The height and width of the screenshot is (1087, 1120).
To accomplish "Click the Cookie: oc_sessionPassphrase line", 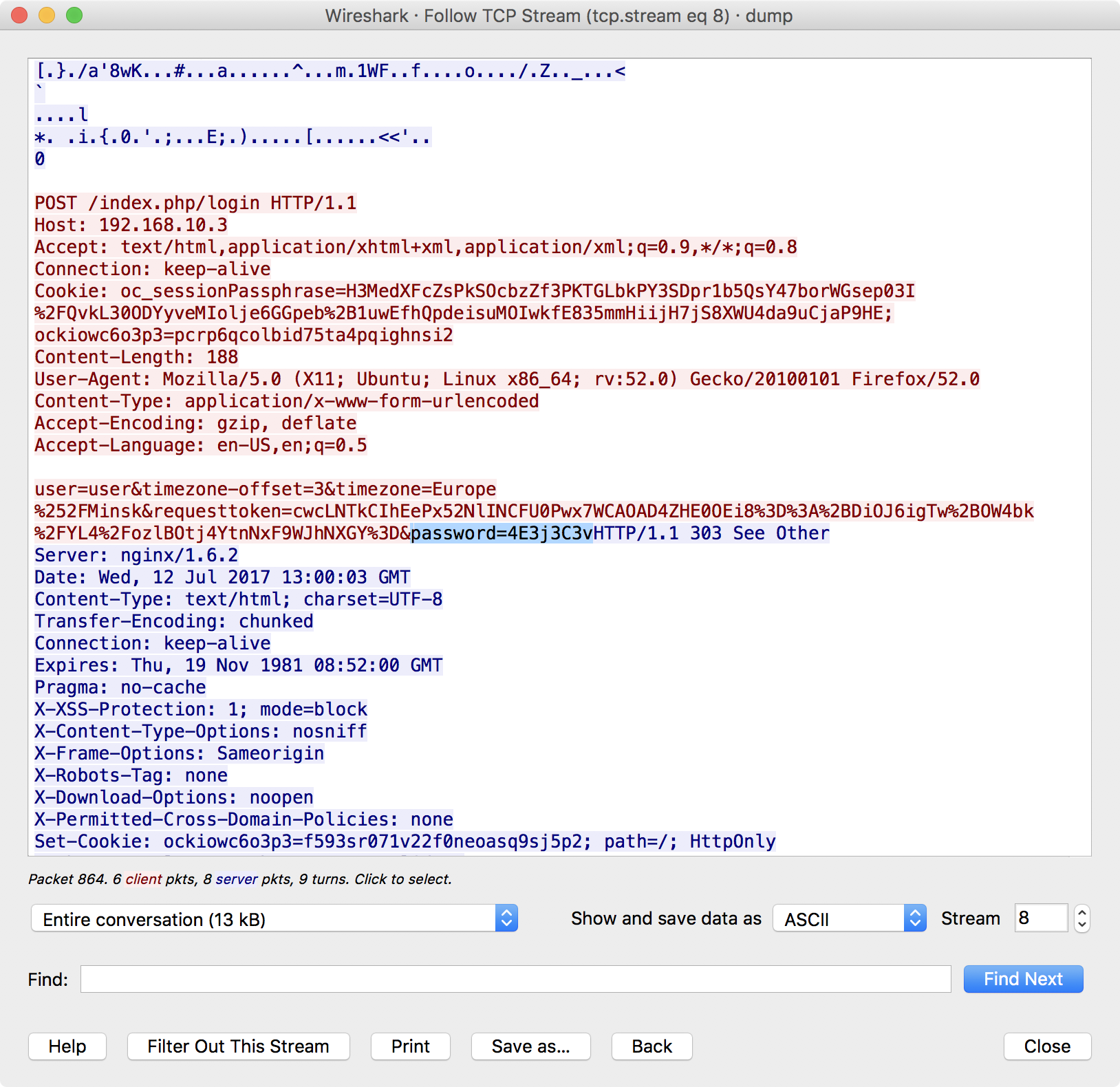I will [475, 291].
